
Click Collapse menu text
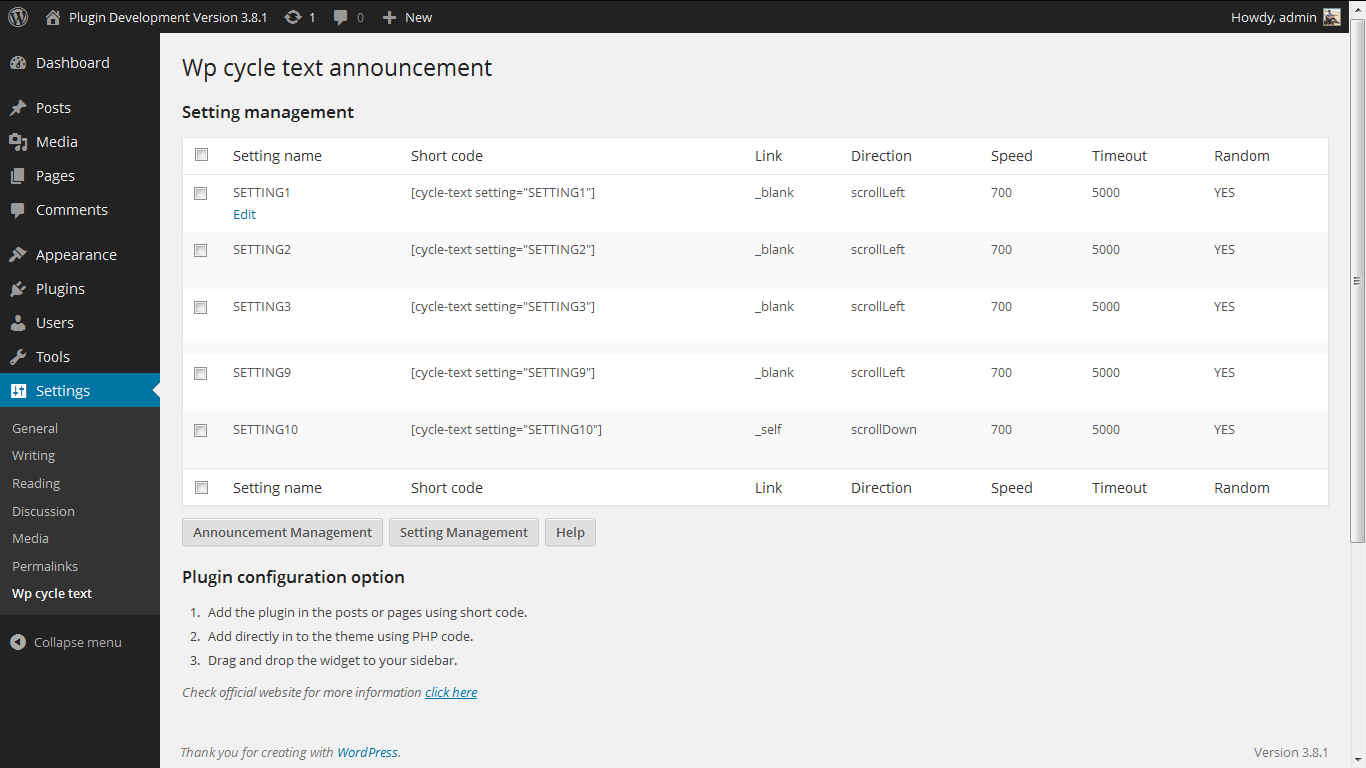point(78,642)
